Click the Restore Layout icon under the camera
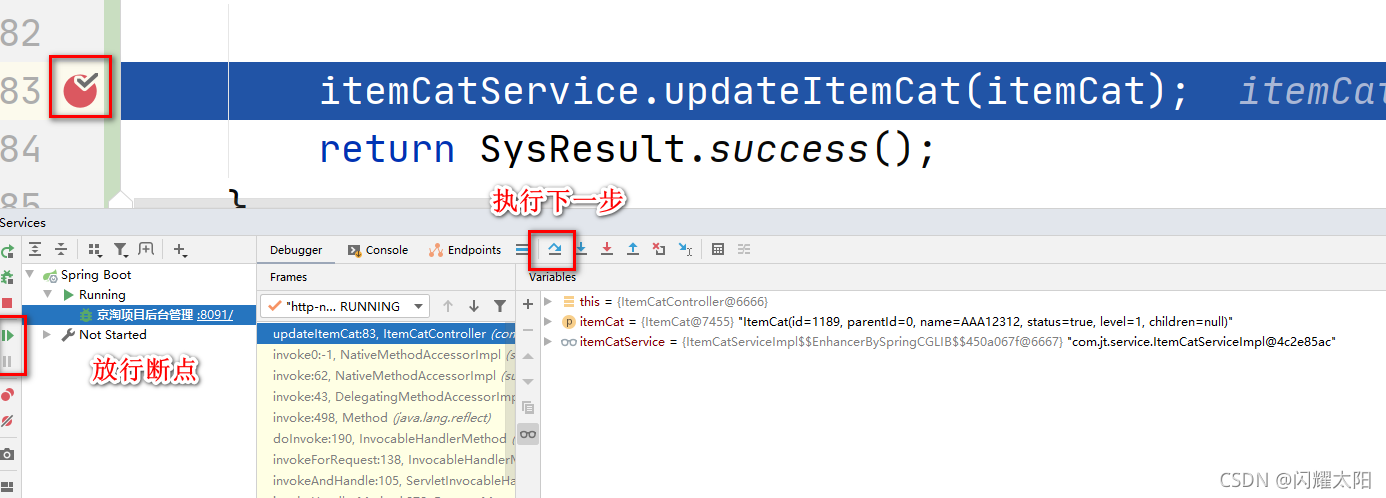Viewport: 1386px width, 498px height. 8,488
